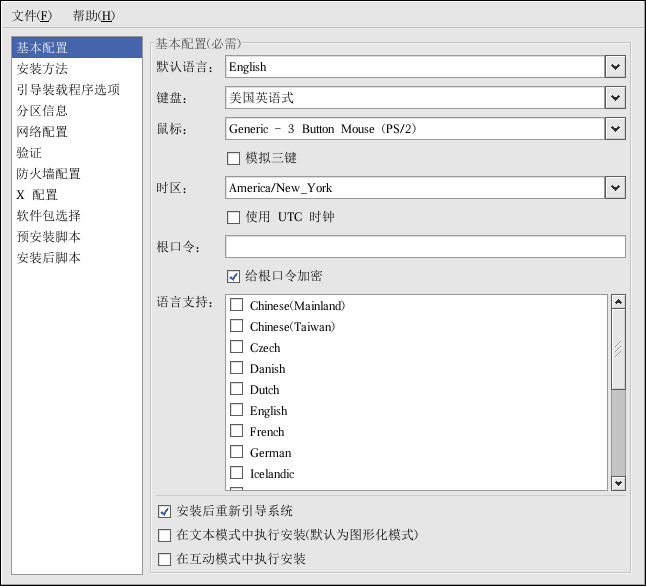Open the 帮助(H) menu
The height and width of the screenshot is (586, 646).
[x=93, y=16]
